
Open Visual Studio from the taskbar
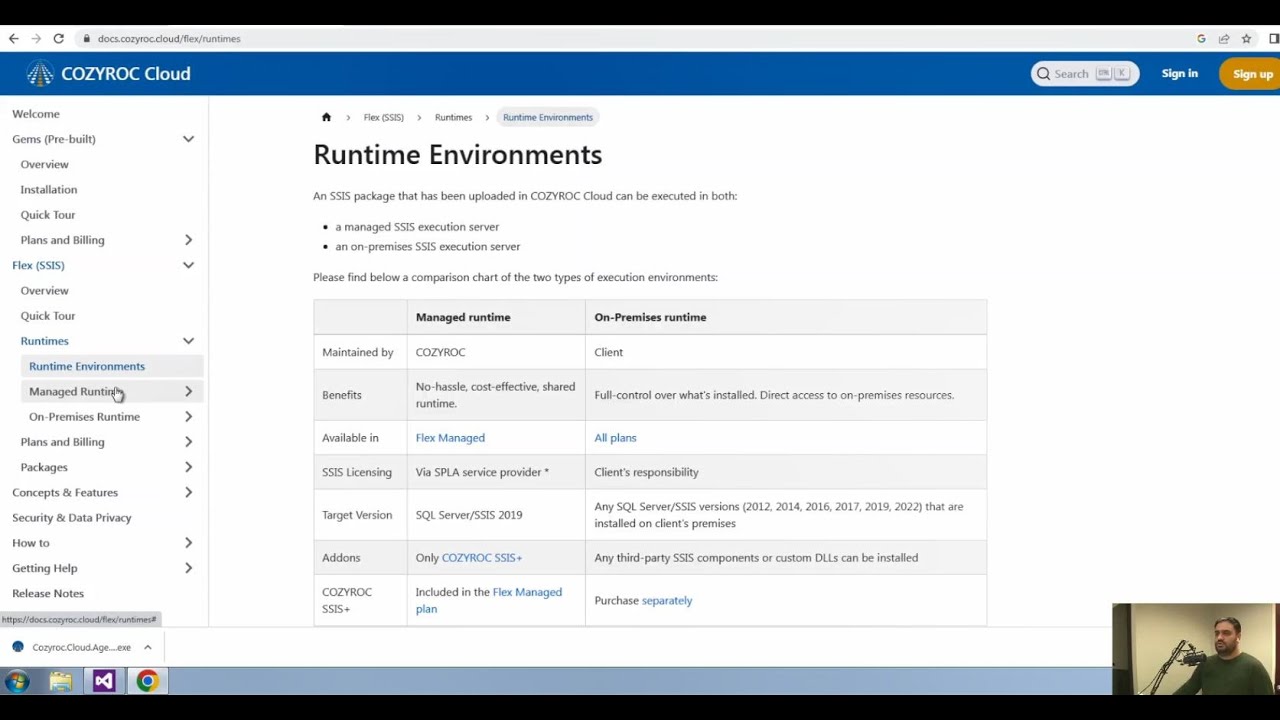coord(104,682)
